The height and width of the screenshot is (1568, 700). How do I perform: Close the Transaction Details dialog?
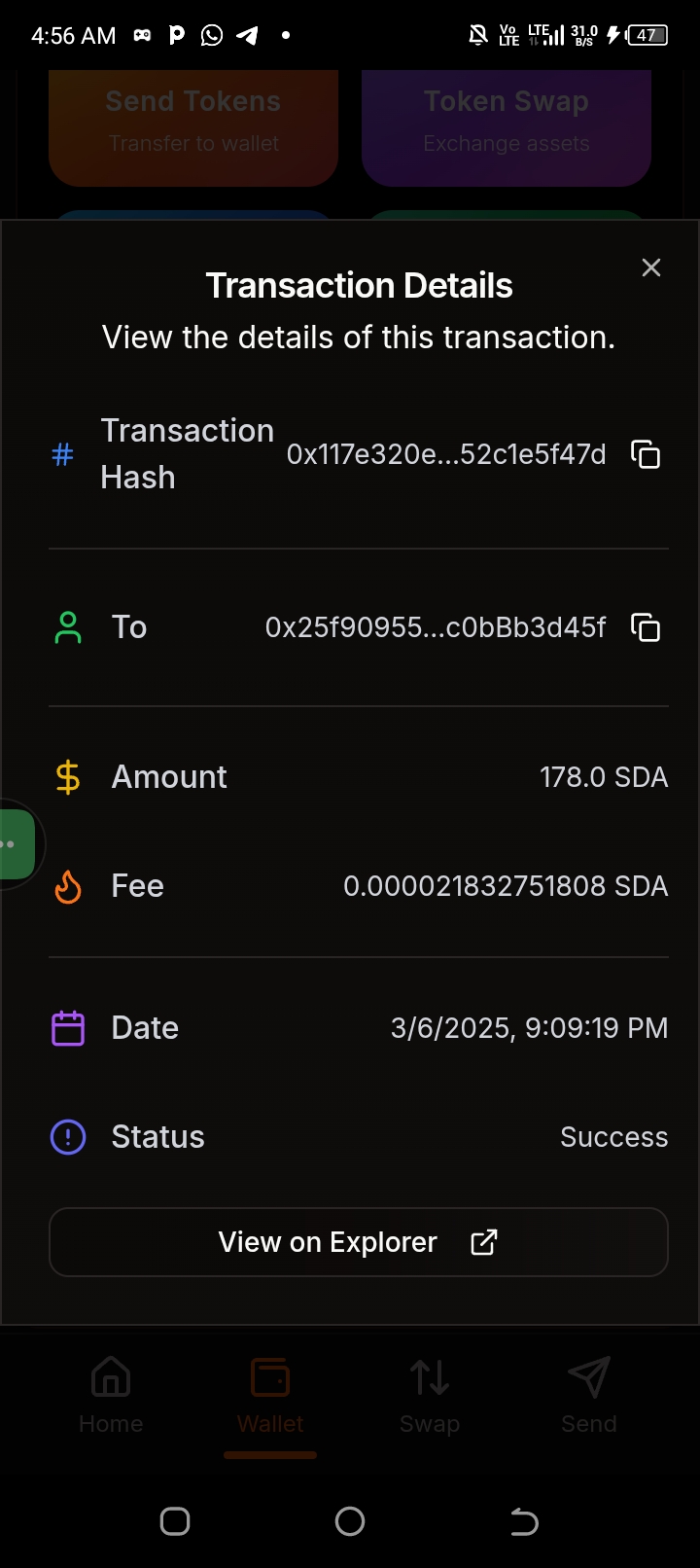[x=651, y=267]
